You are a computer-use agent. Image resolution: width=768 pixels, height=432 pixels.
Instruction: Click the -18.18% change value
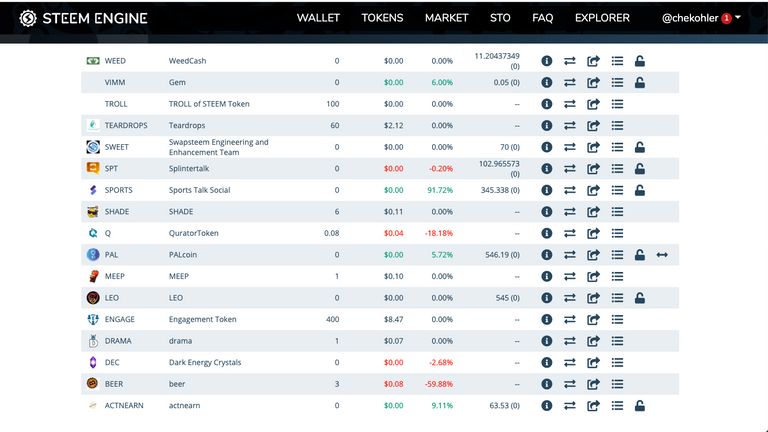point(439,233)
